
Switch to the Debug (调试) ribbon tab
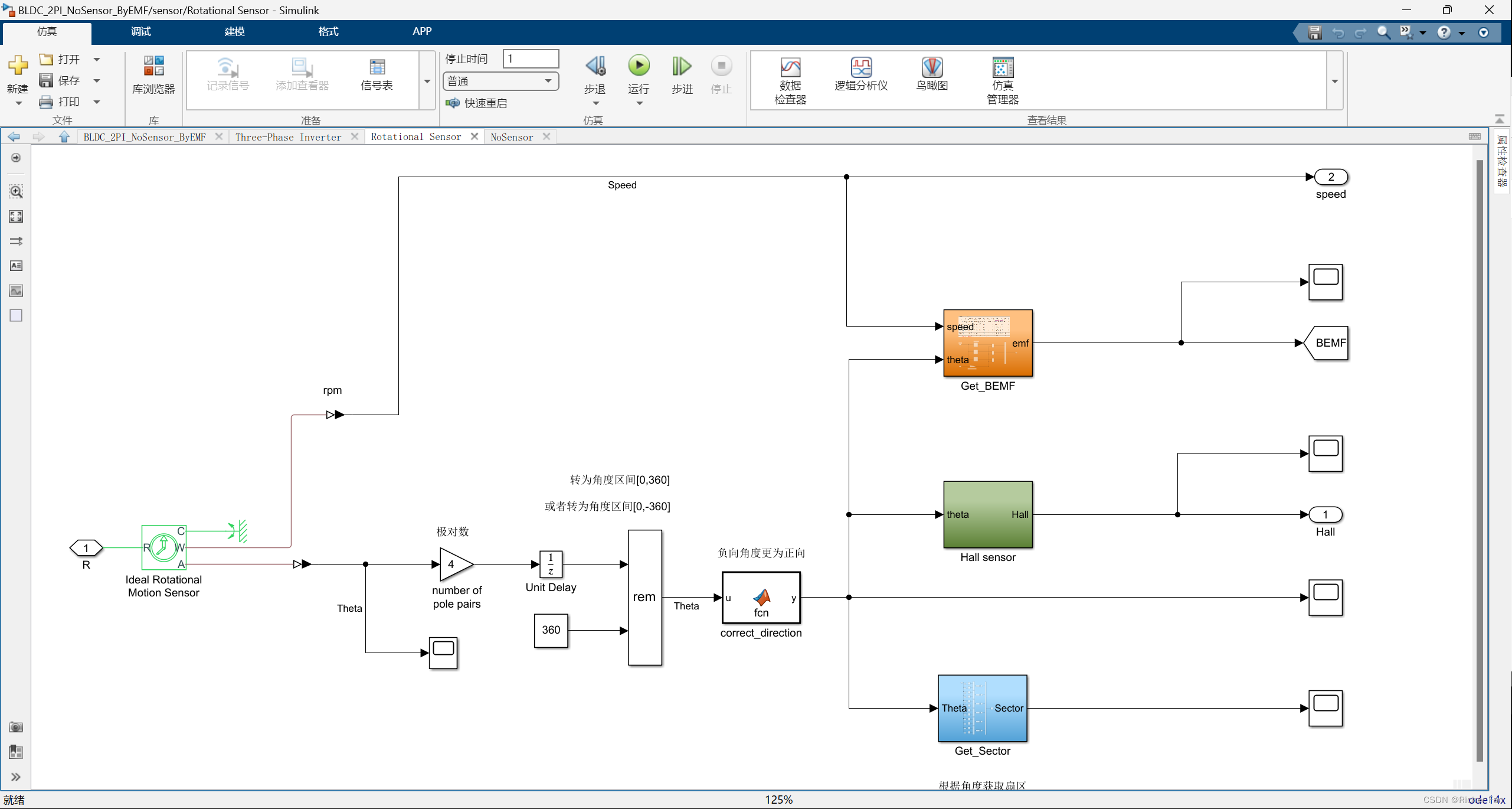point(140,31)
